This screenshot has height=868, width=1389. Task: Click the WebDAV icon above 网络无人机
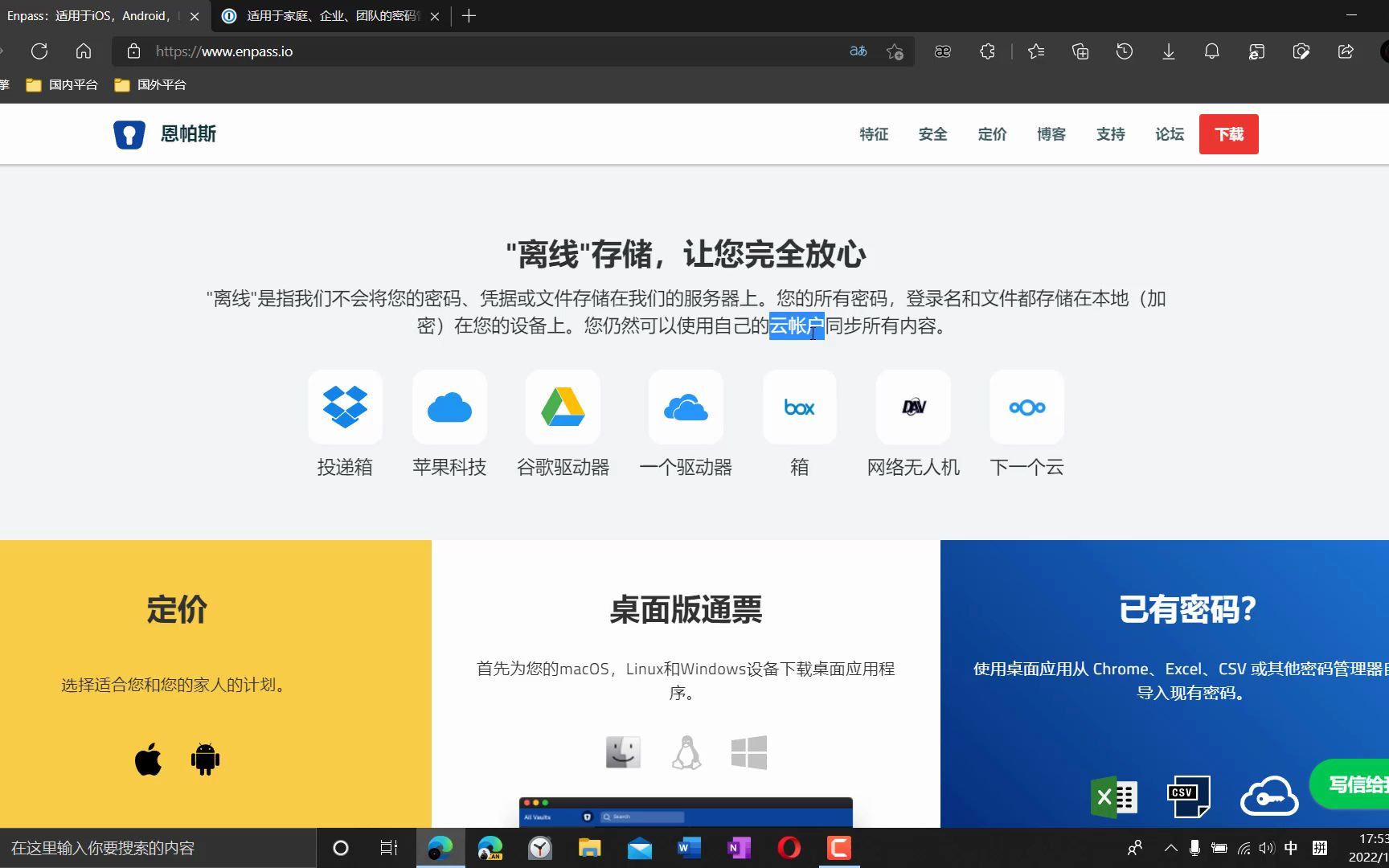913,407
